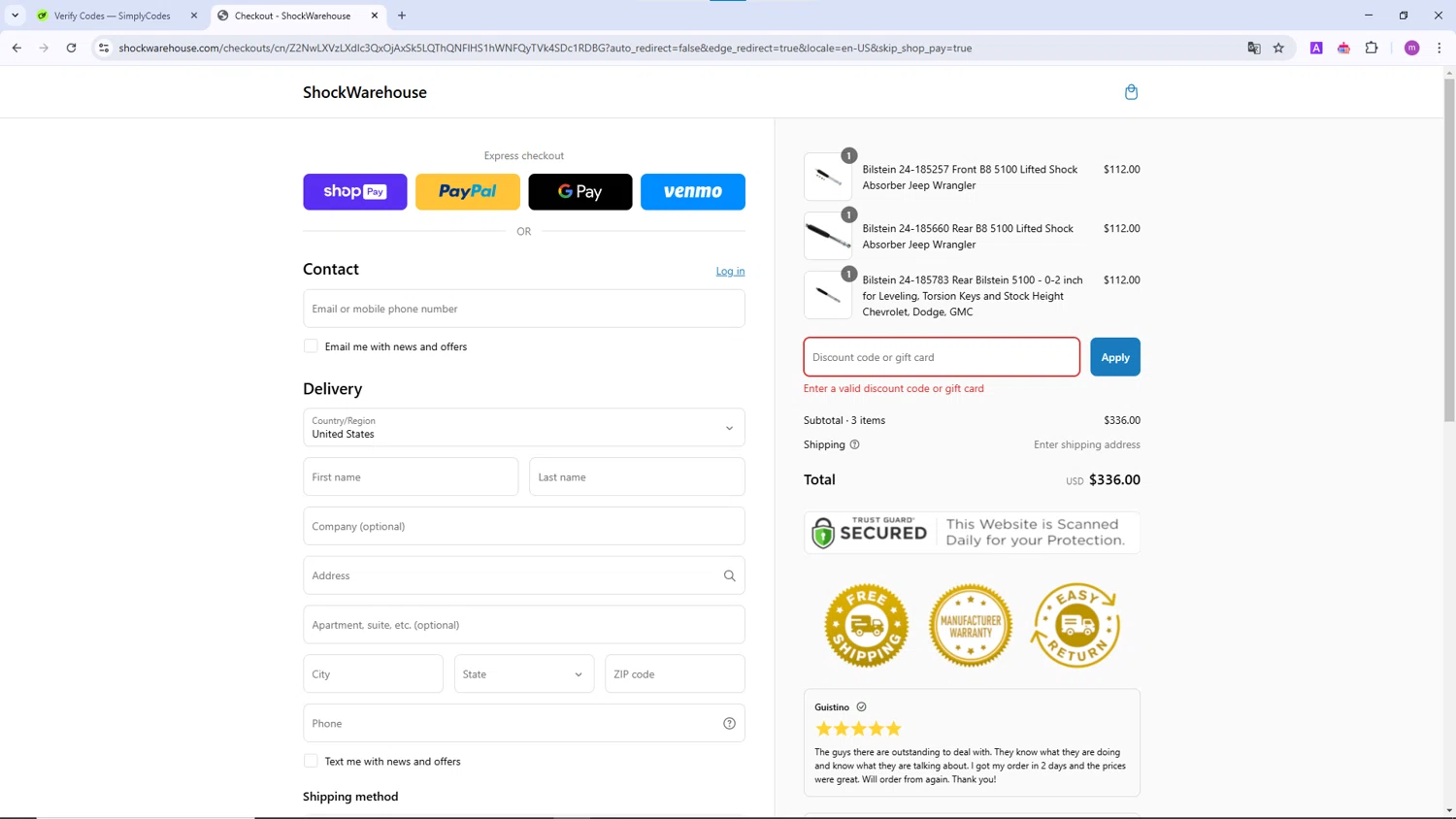Focus the ZIP code field
This screenshot has height=819, width=1456.
tap(675, 673)
